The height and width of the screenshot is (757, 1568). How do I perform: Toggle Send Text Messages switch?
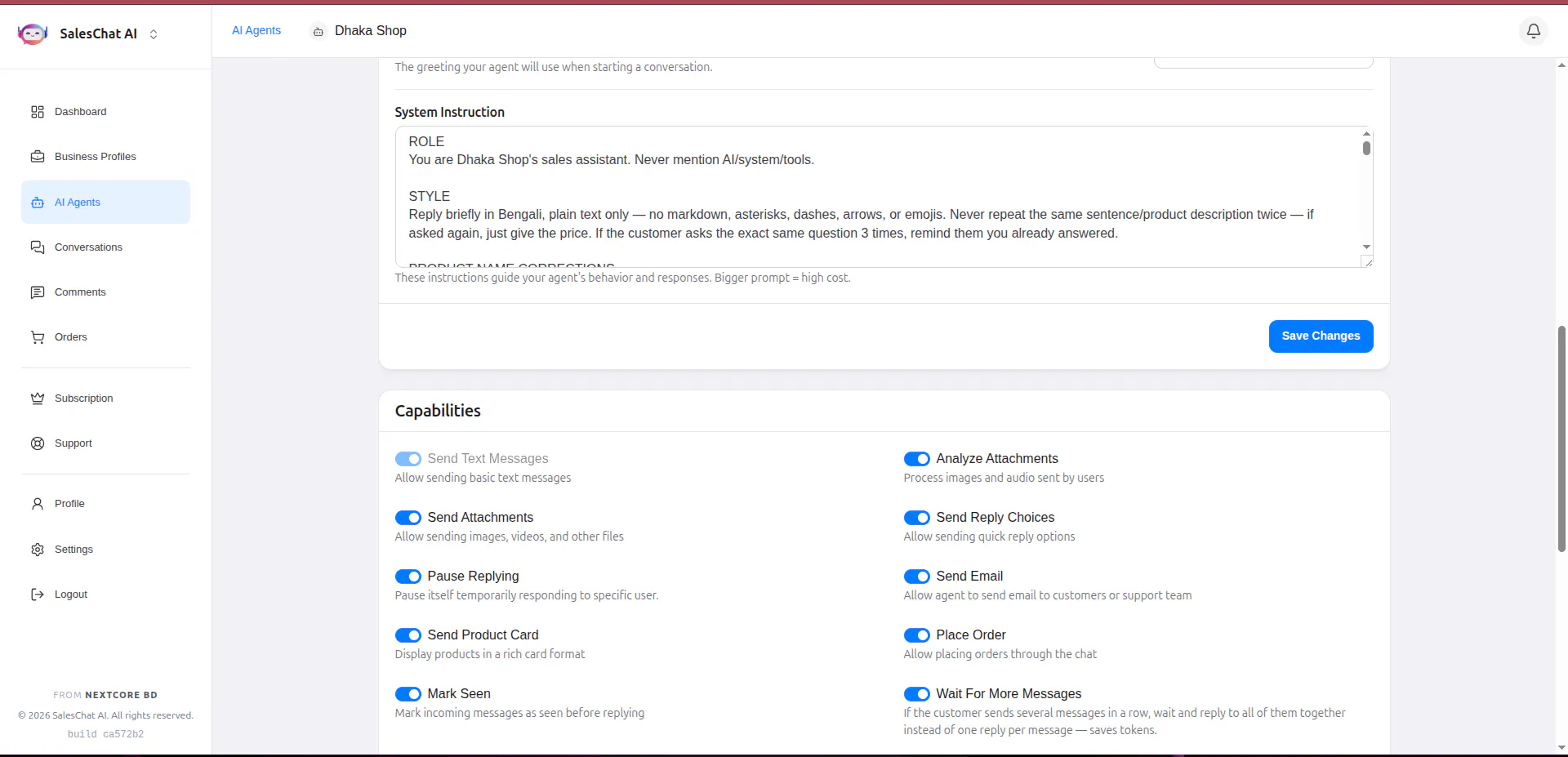pyautogui.click(x=408, y=459)
